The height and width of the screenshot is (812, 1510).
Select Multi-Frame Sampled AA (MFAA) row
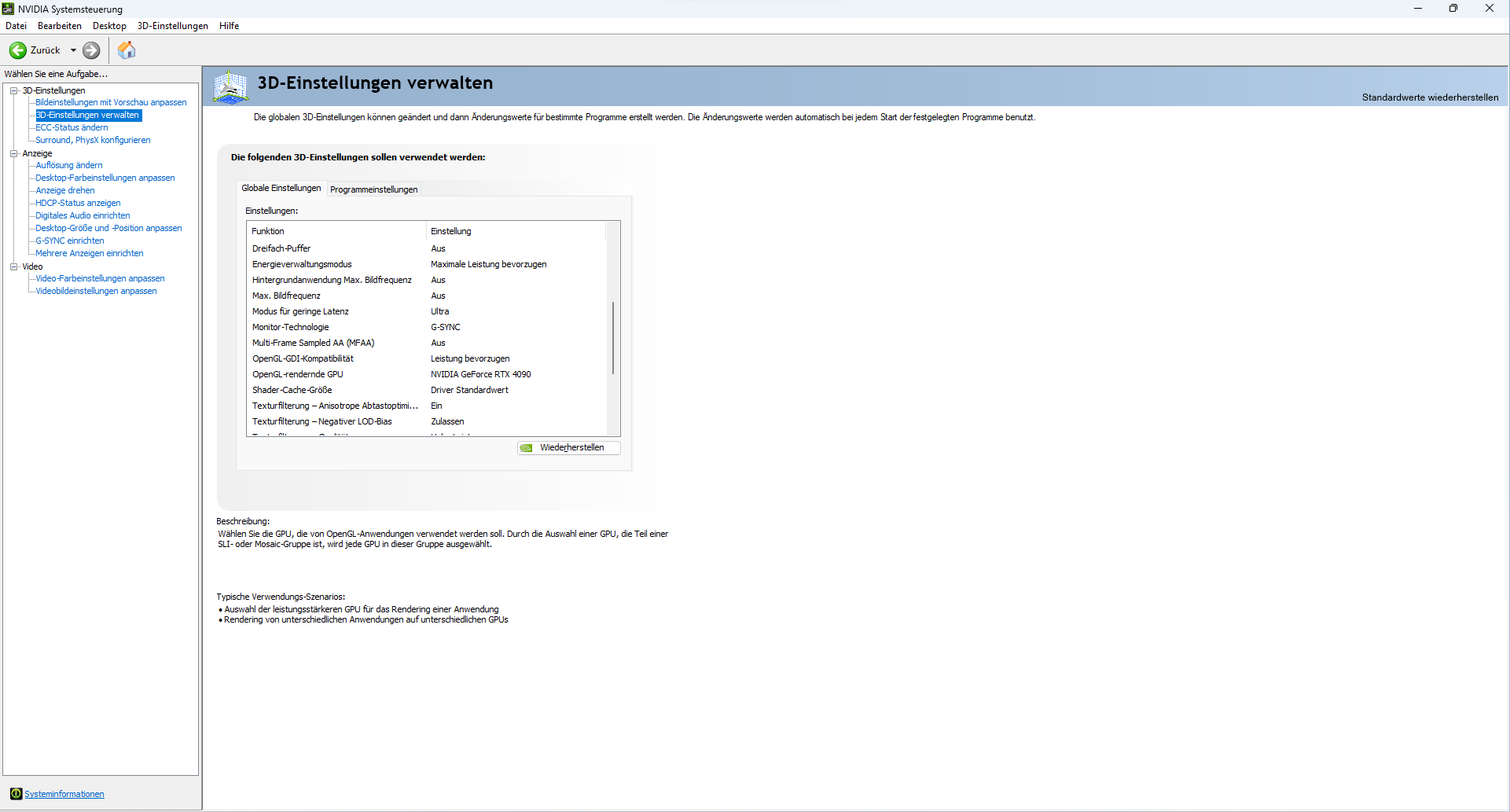coord(426,343)
